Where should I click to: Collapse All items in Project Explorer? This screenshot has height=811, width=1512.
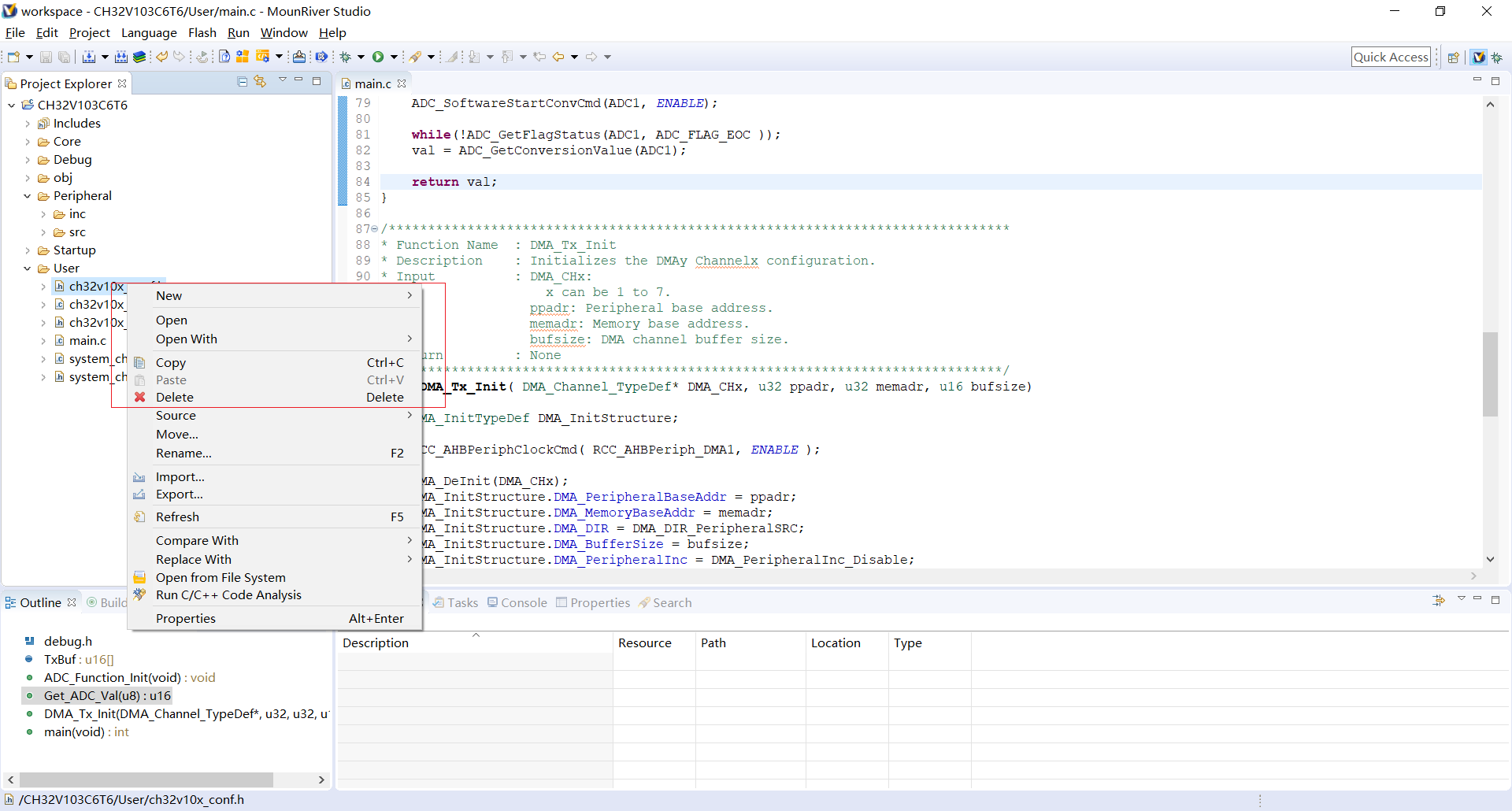pos(242,82)
